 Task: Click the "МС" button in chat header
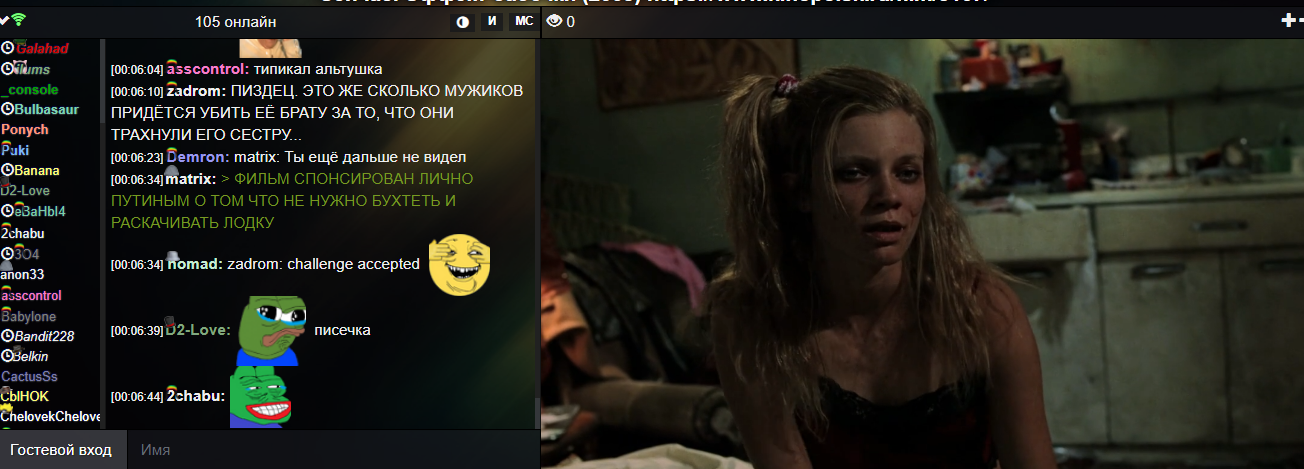pos(523,22)
